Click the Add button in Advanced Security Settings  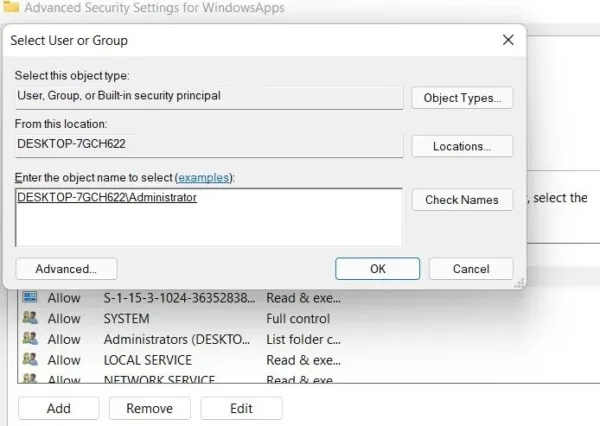[59, 408]
